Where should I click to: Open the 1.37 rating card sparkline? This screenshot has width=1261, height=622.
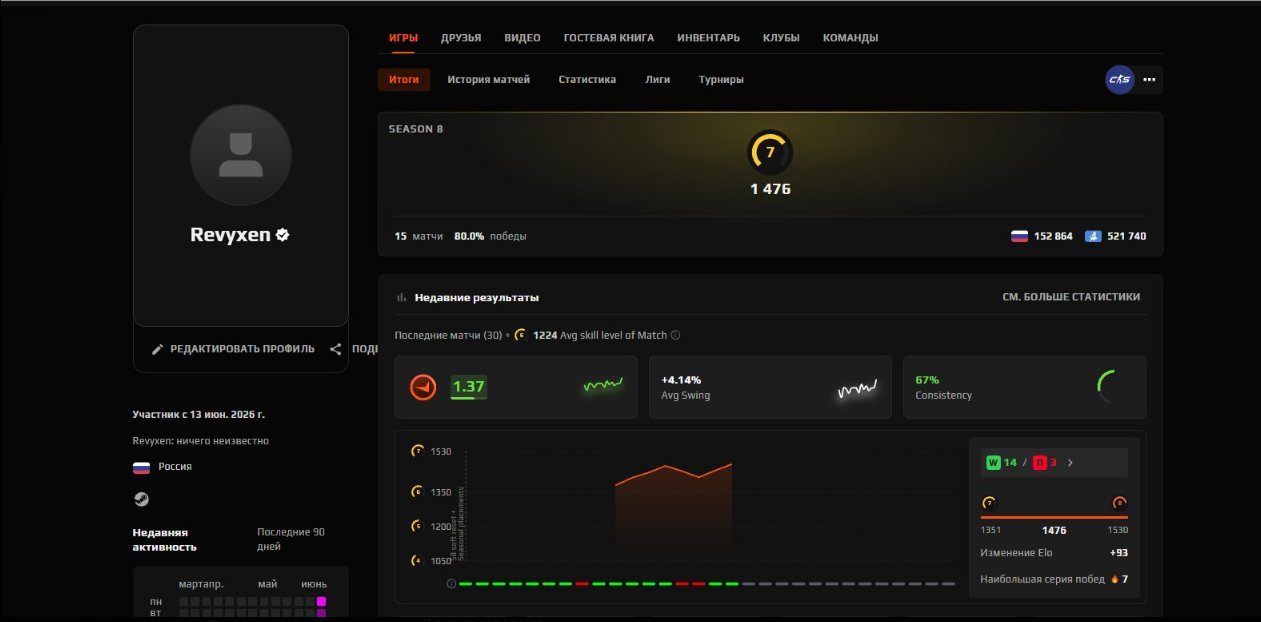tap(603, 385)
